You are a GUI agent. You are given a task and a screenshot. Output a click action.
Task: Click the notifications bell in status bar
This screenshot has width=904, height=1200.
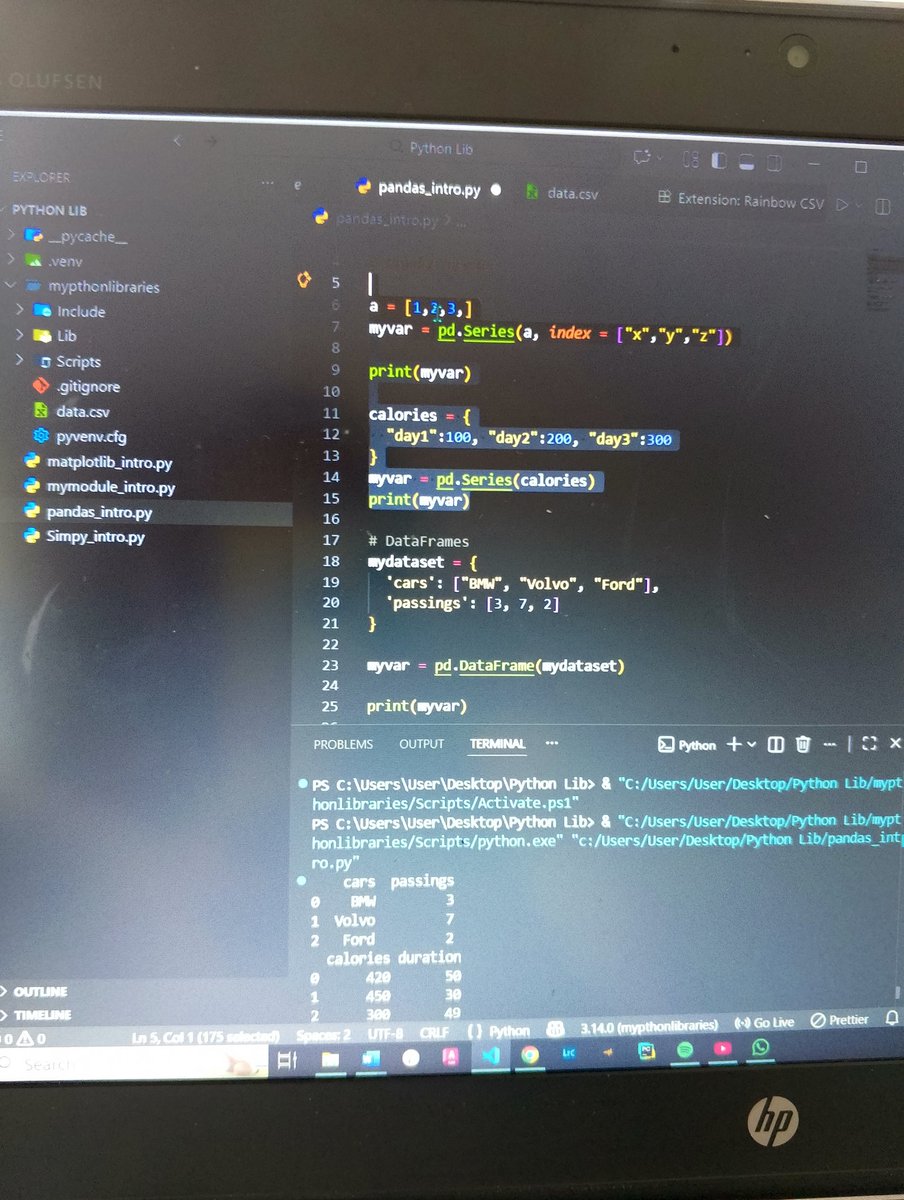pyautogui.click(x=894, y=1018)
